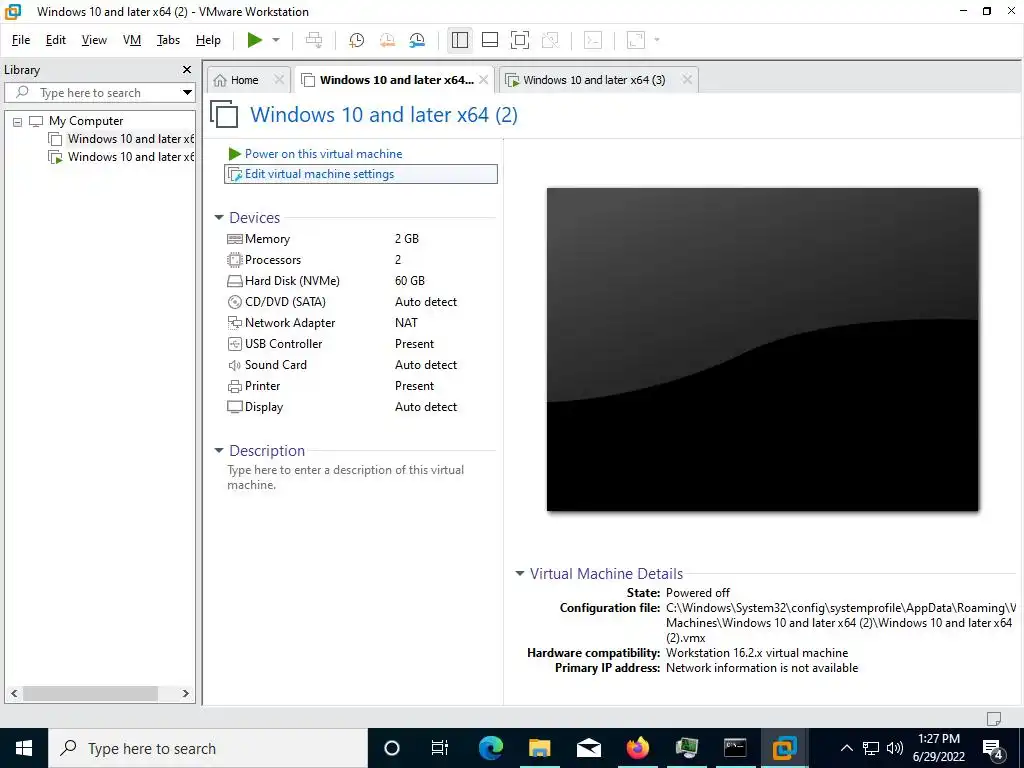The image size is (1024, 768).
Task: Collapse the Virtual Machine Details section
Action: click(520, 573)
